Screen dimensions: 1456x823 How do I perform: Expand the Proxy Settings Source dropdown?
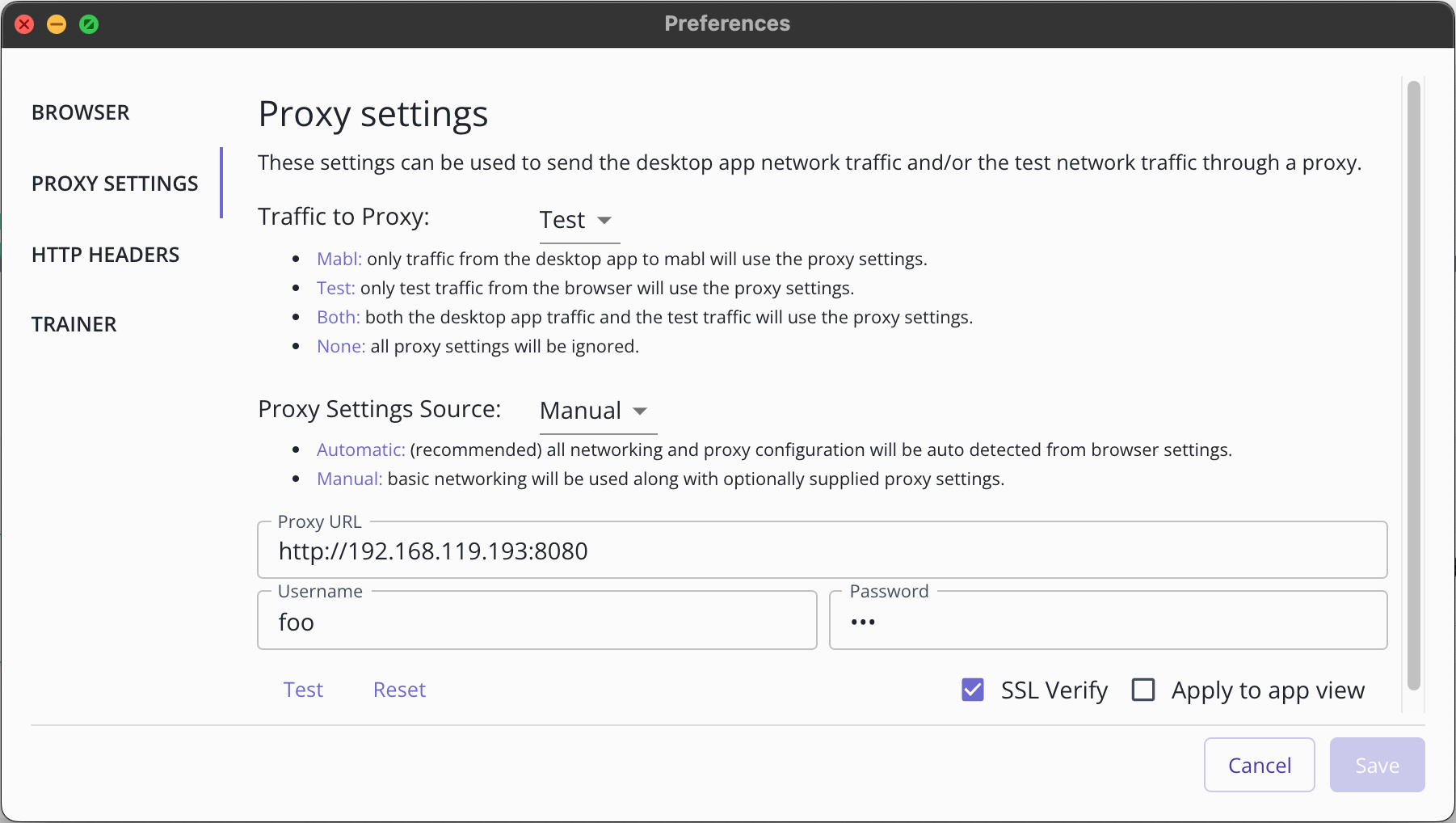598,411
